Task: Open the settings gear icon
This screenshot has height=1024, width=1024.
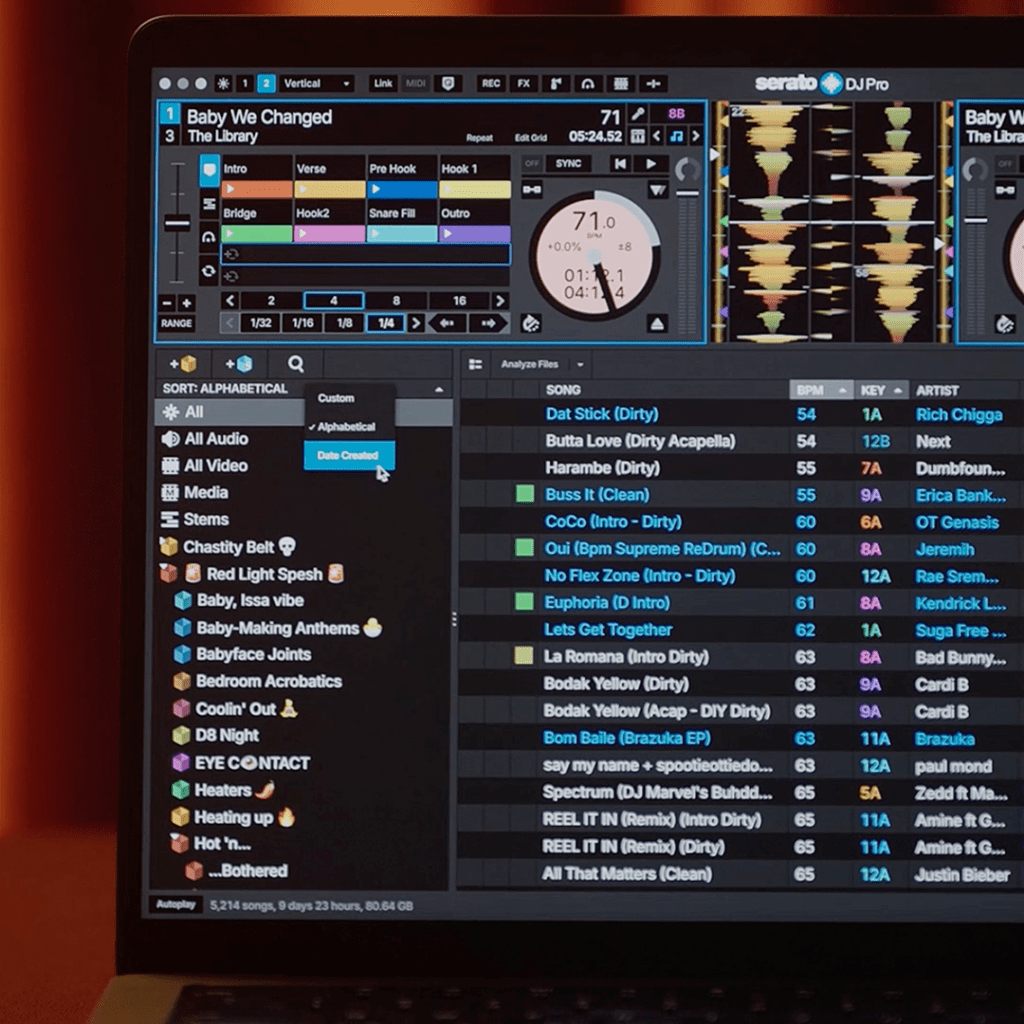Action: (x=223, y=84)
